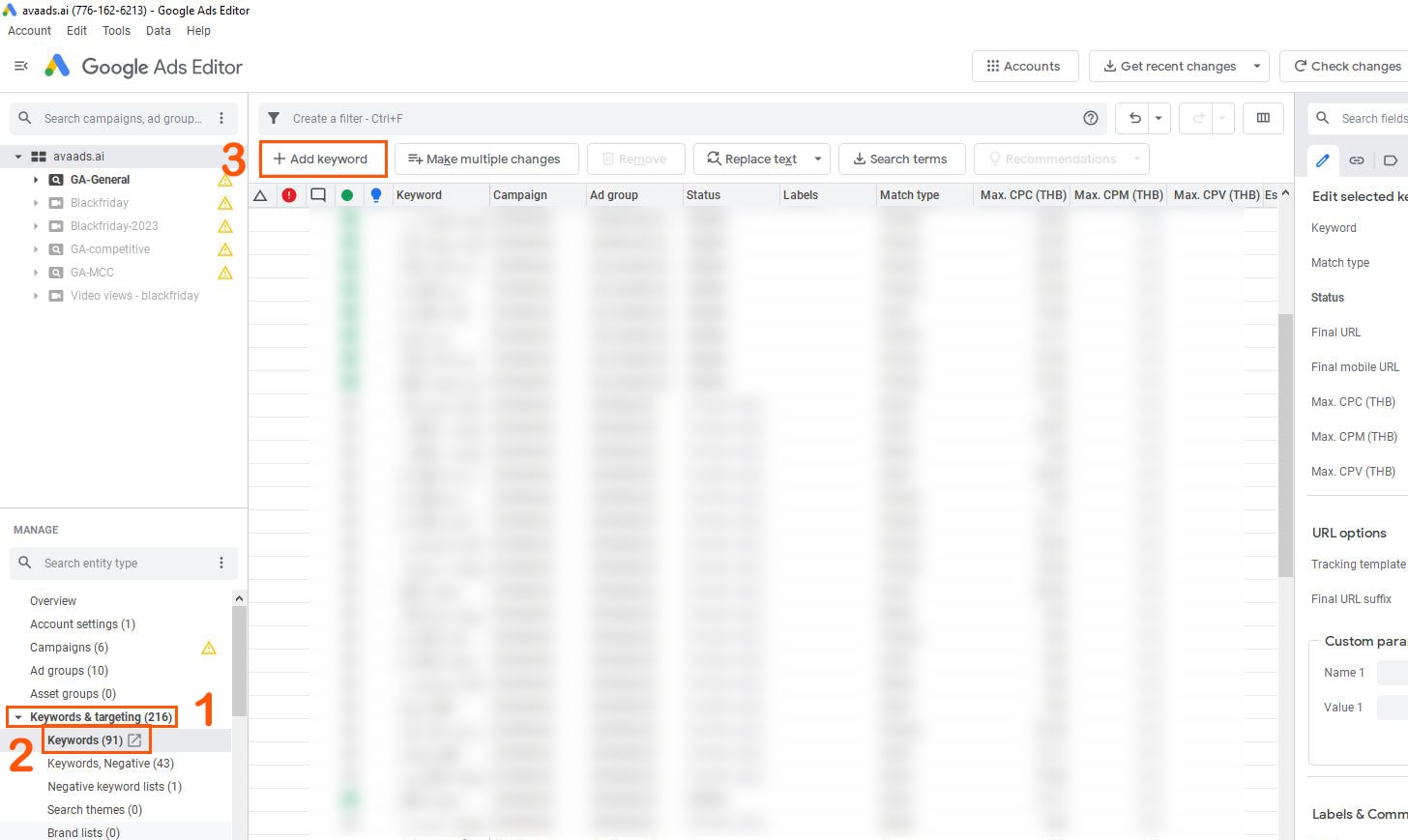Click the Google Ads Editor logo
1408x840 pixels.
(x=58, y=66)
